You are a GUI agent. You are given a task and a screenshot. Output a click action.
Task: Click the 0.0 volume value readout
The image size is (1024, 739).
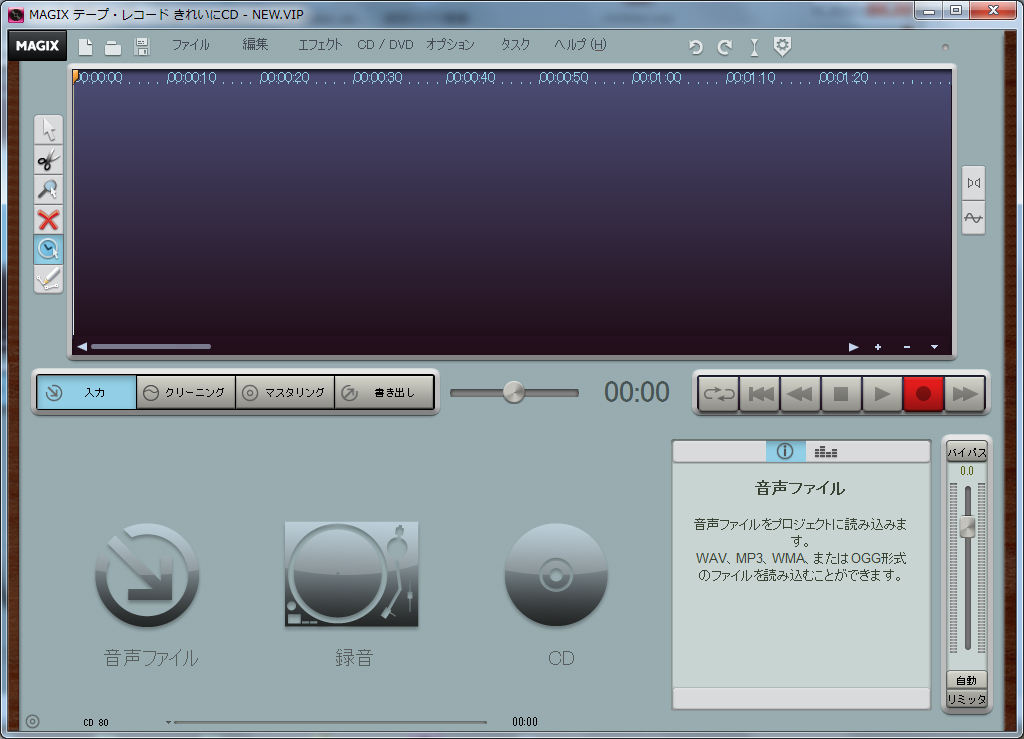[967, 471]
